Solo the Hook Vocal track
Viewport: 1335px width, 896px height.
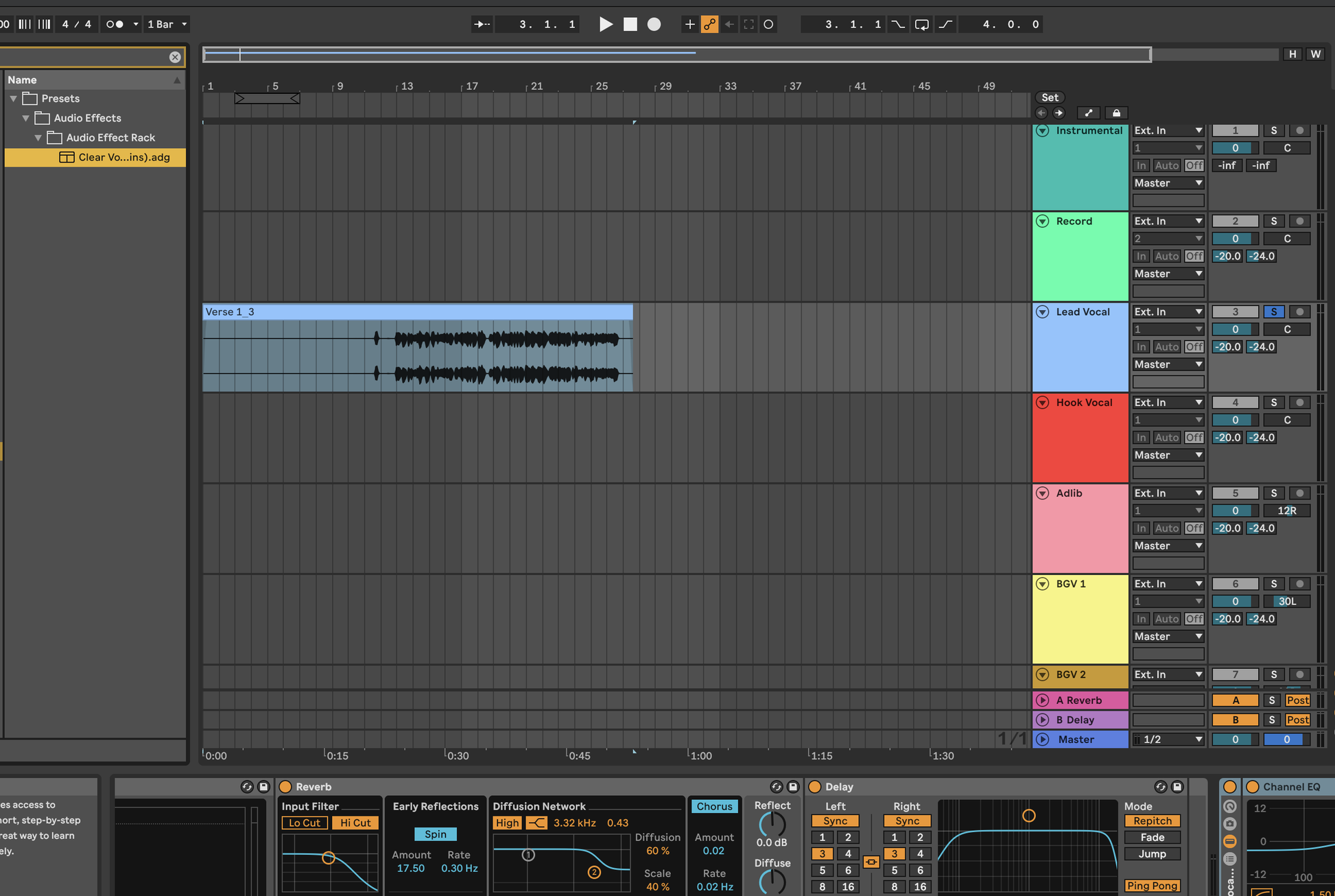tap(1273, 403)
